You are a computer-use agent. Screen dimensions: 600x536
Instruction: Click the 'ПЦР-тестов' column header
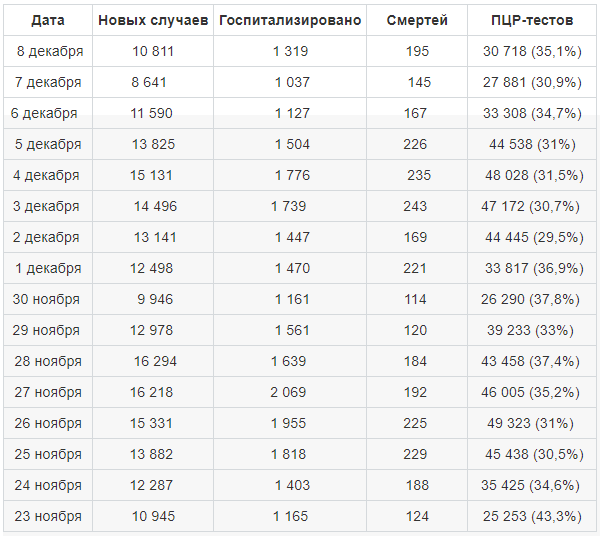pos(531,20)
